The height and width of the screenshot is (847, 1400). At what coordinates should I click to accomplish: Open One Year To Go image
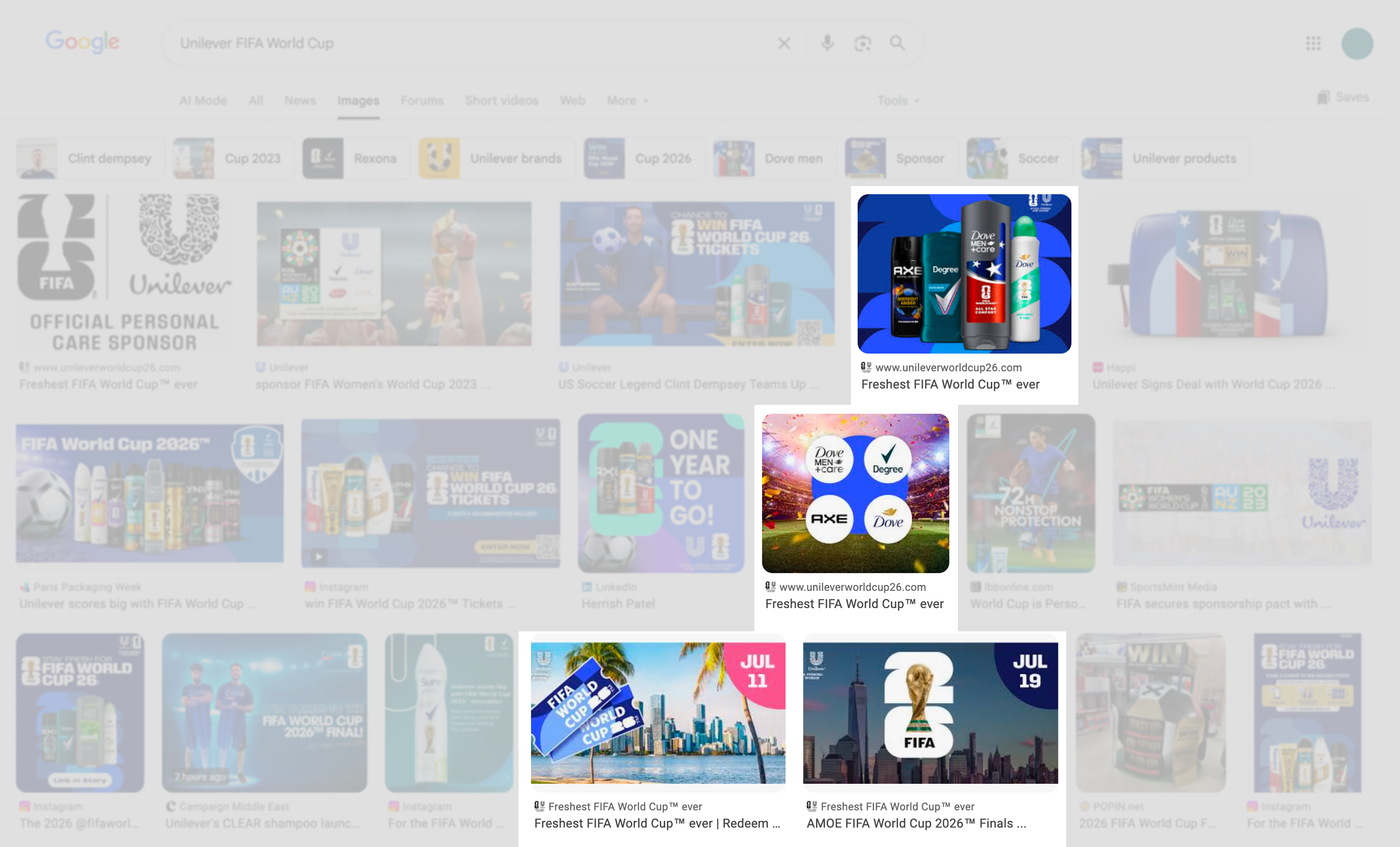pyautogui.click(x=661, y=493)
